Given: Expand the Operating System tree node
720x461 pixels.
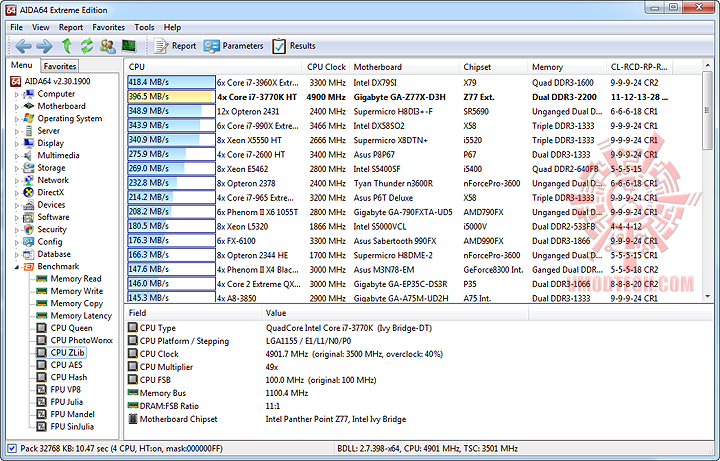Looking at the screenshot, I should click(x=17, y=119).
